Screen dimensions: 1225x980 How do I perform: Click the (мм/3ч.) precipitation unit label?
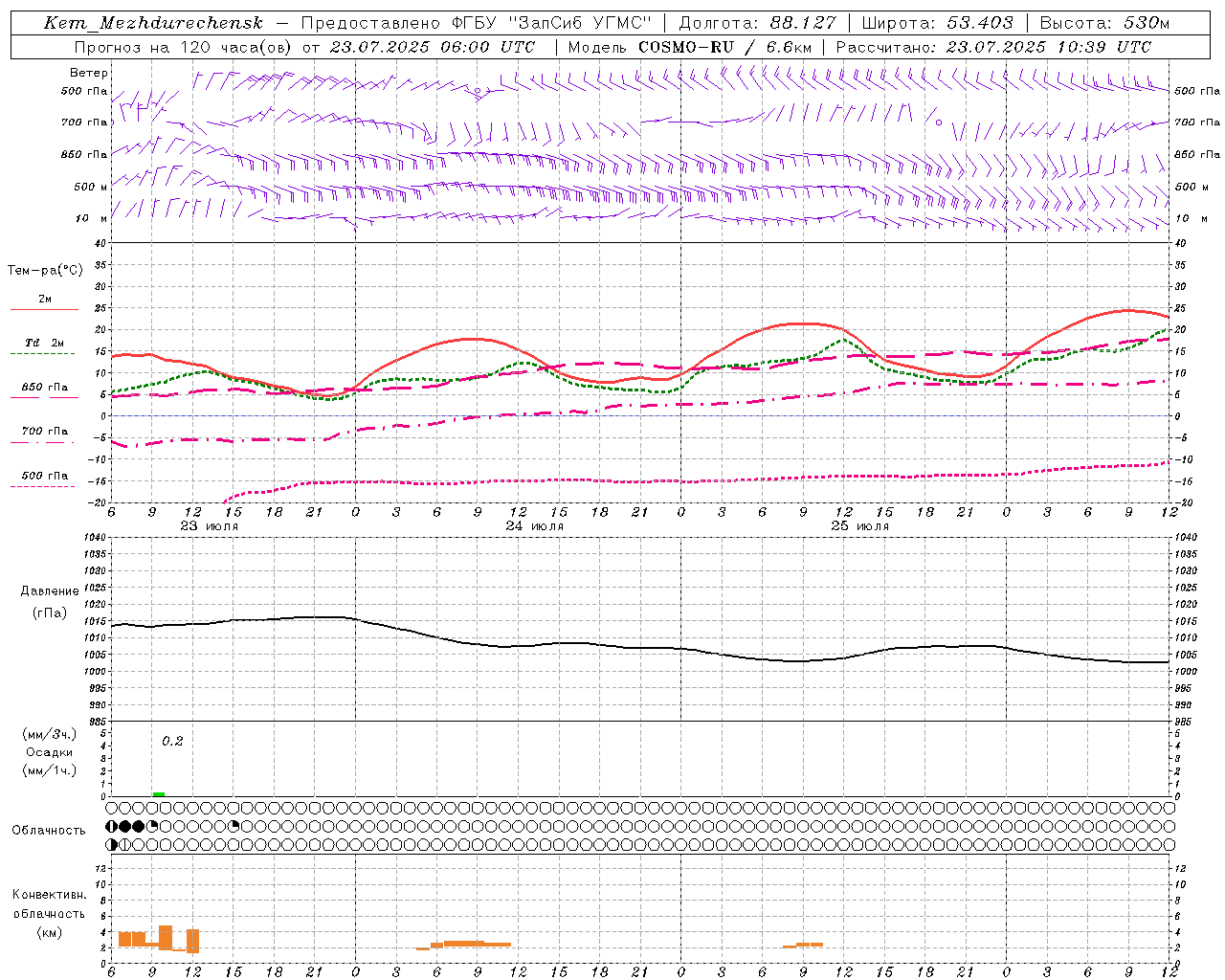coord(50,735)
